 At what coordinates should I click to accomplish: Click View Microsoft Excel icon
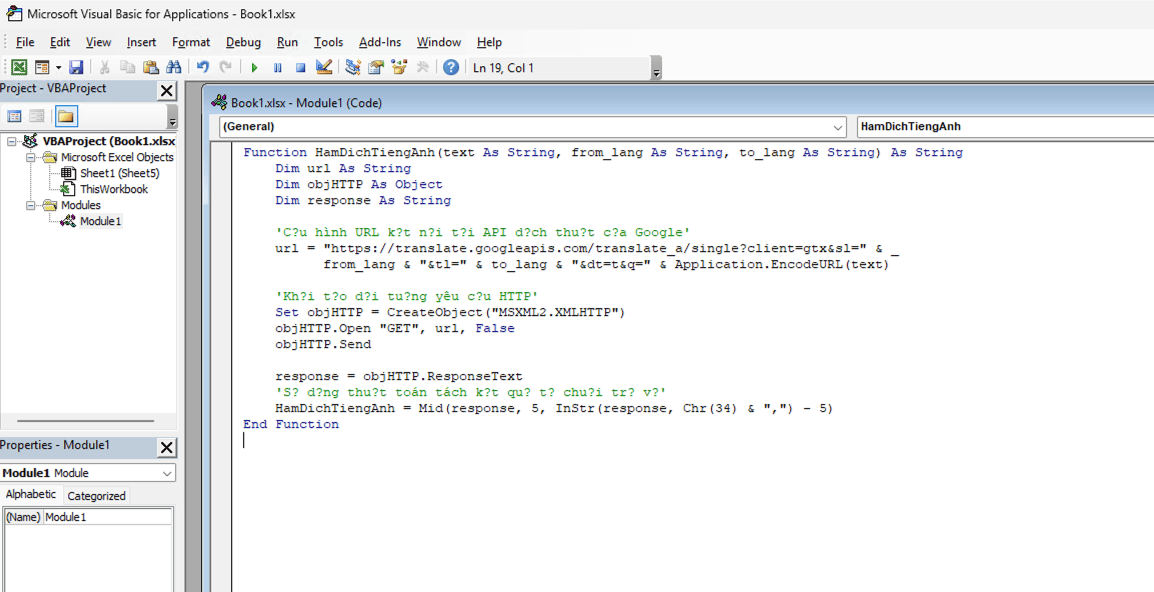[18, 67]
